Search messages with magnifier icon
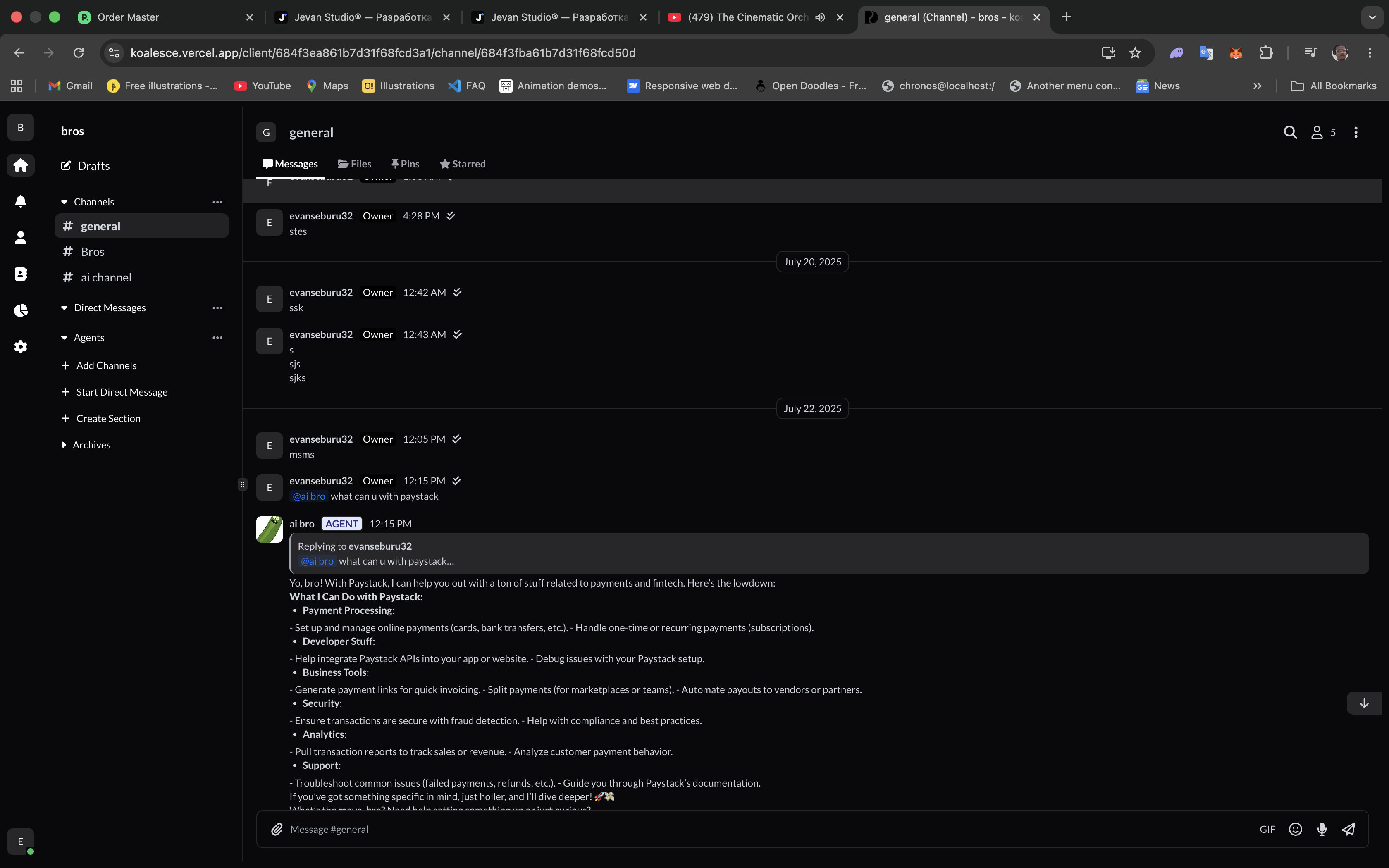The image size is (1389, 868). point(1290,133)
